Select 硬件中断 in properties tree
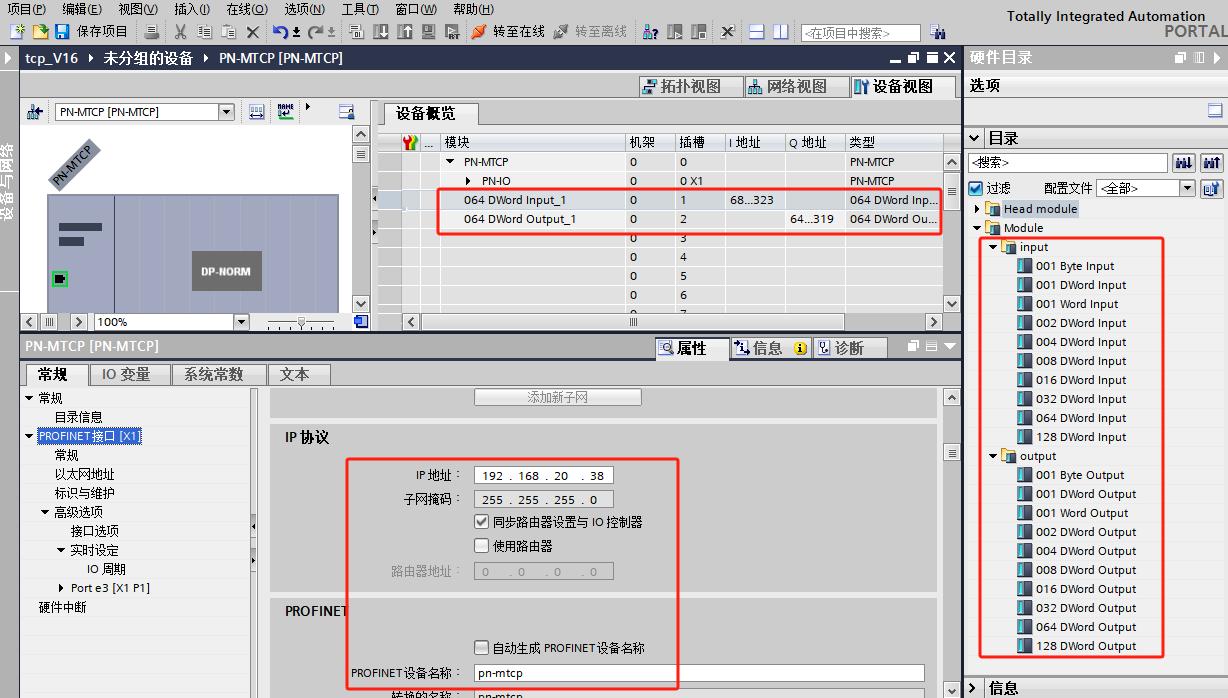Screen dimensions: 1228x698 coord(62,607)
